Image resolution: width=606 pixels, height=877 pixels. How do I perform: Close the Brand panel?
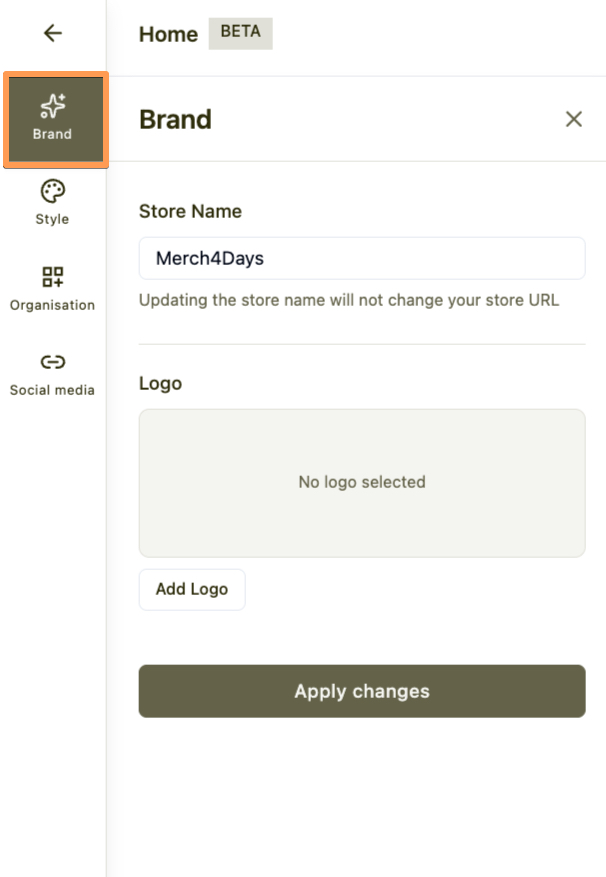573,120
